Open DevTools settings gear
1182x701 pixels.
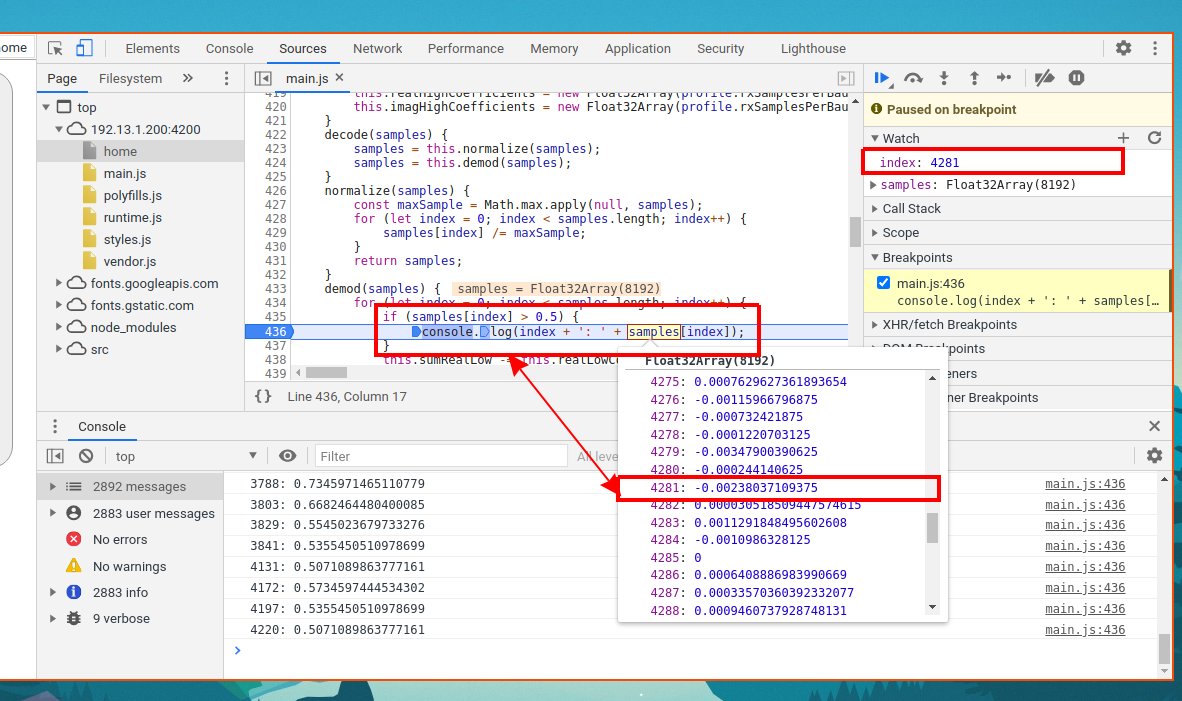tap(1123, 48)
